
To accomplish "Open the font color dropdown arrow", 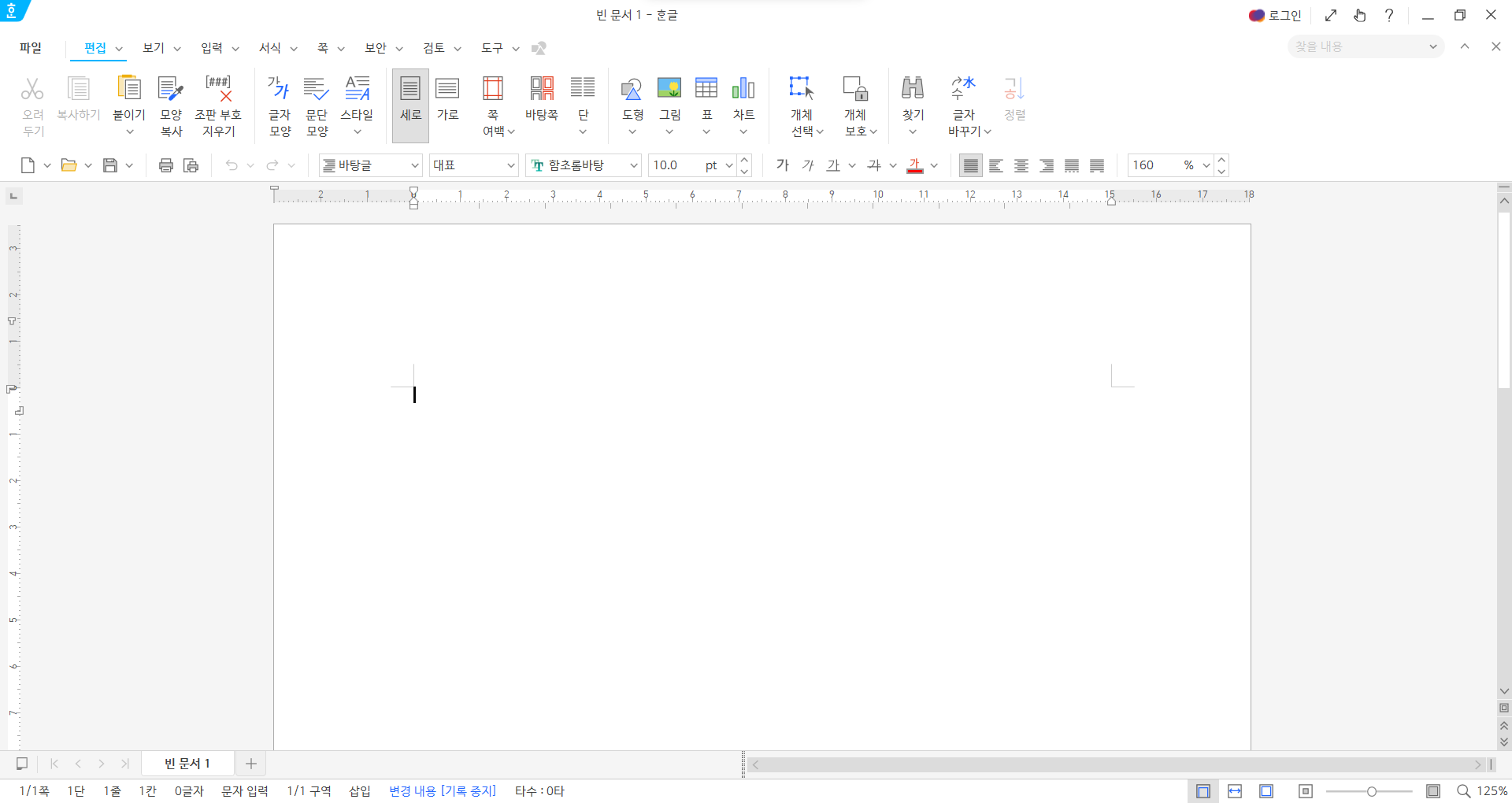I will (934, 165).
